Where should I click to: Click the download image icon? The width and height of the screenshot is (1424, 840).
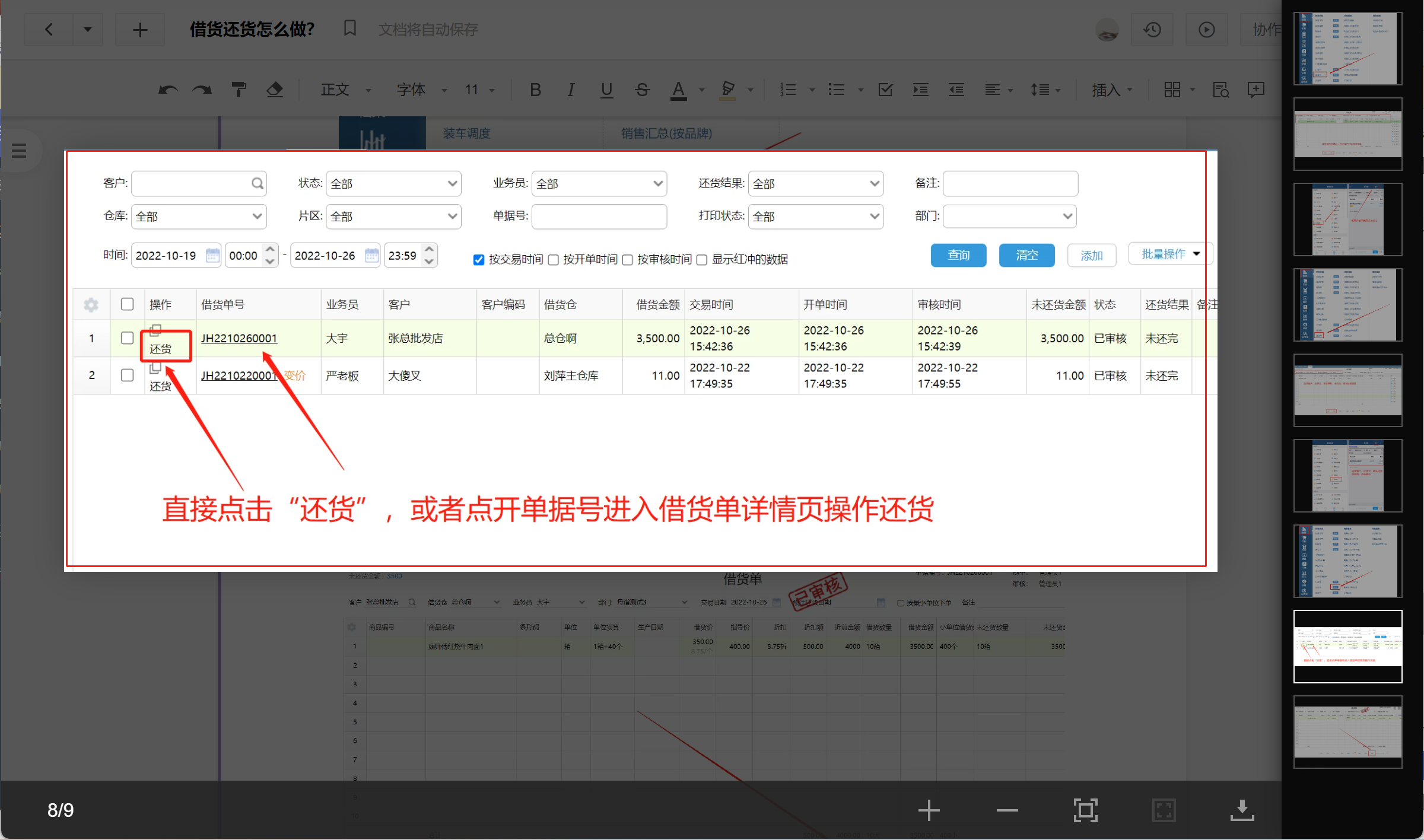pyautogui.click(x=1242, y=810)
